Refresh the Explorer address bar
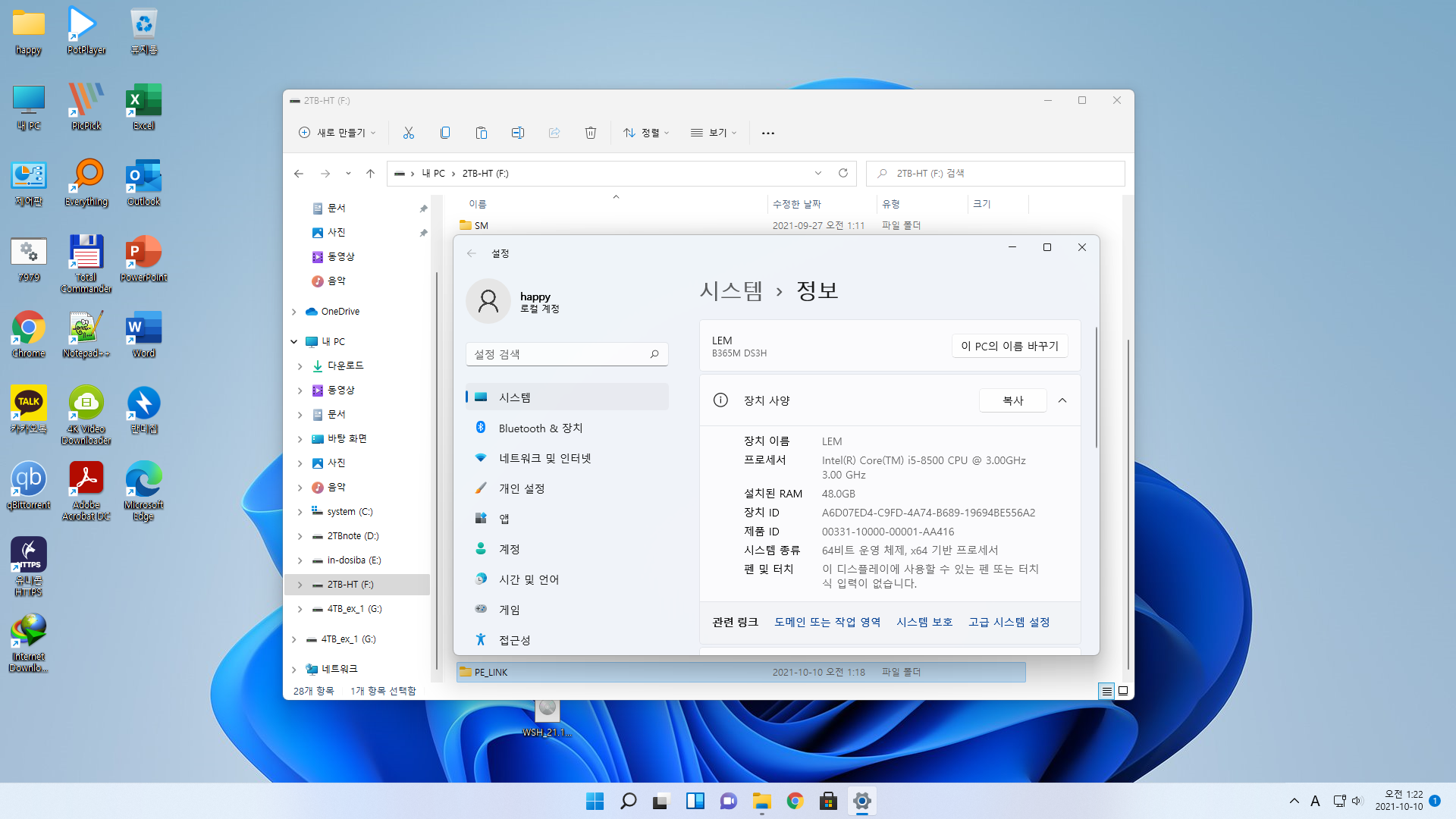 pos(843,173)
